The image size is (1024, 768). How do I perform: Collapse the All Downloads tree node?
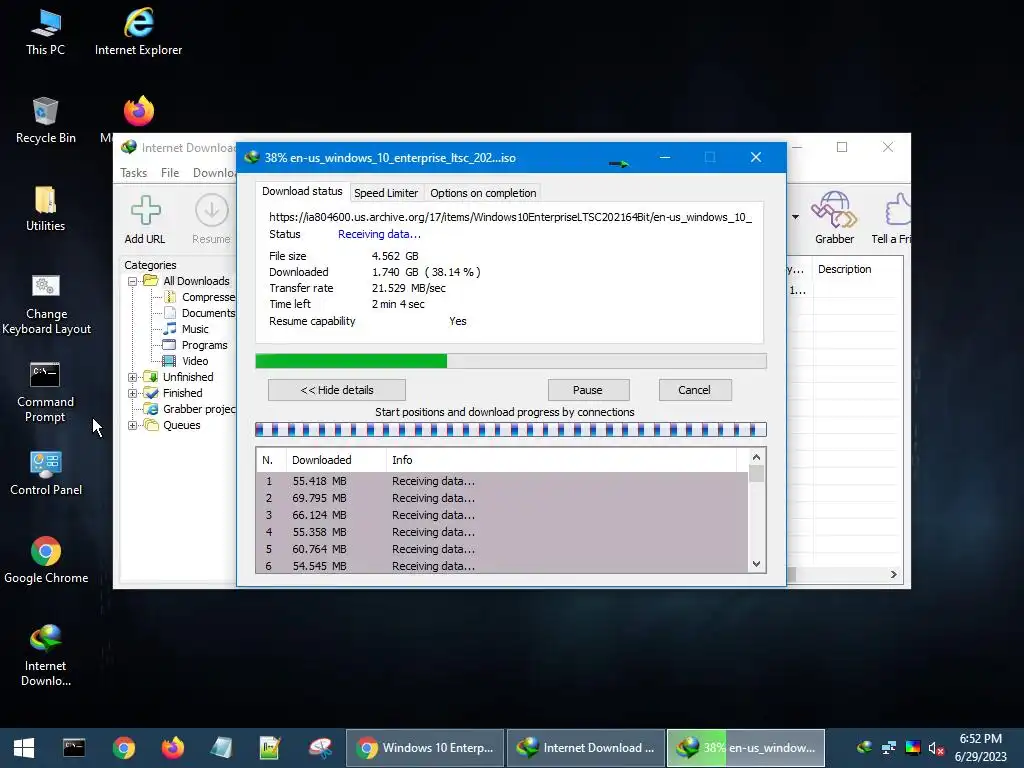point(133,281)
